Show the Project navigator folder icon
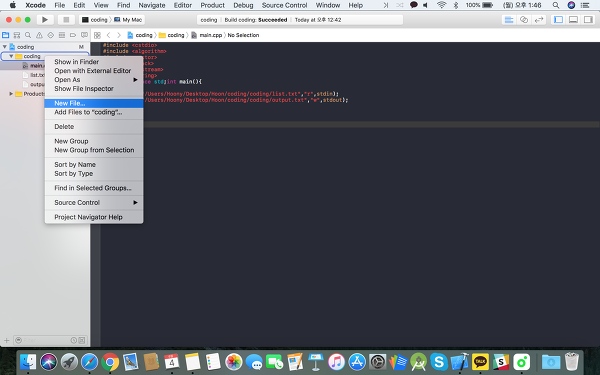This screenshot has width=600, height=375. pos(5,35)
